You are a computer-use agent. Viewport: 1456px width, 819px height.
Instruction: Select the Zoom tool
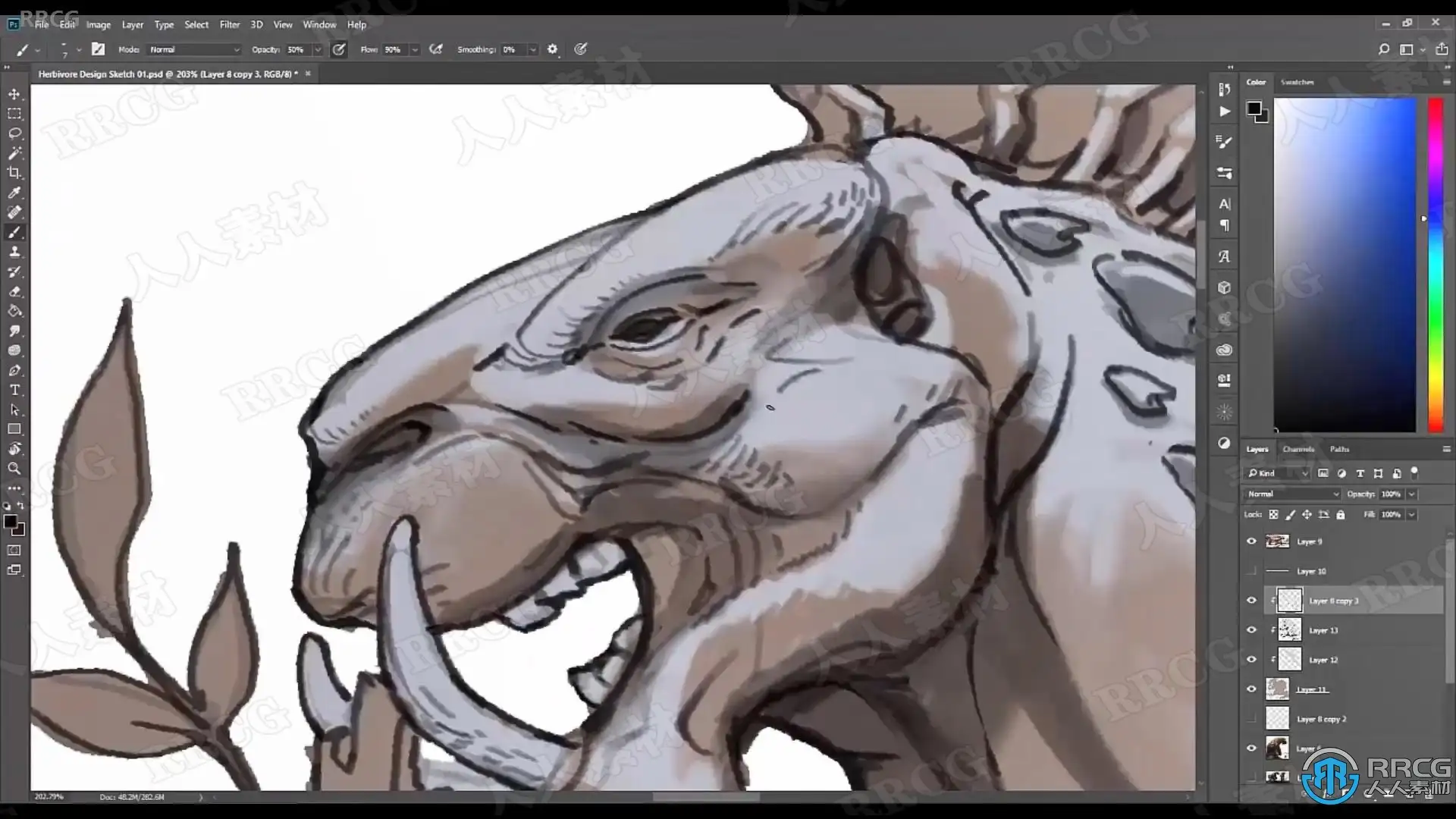click(14, 469)
